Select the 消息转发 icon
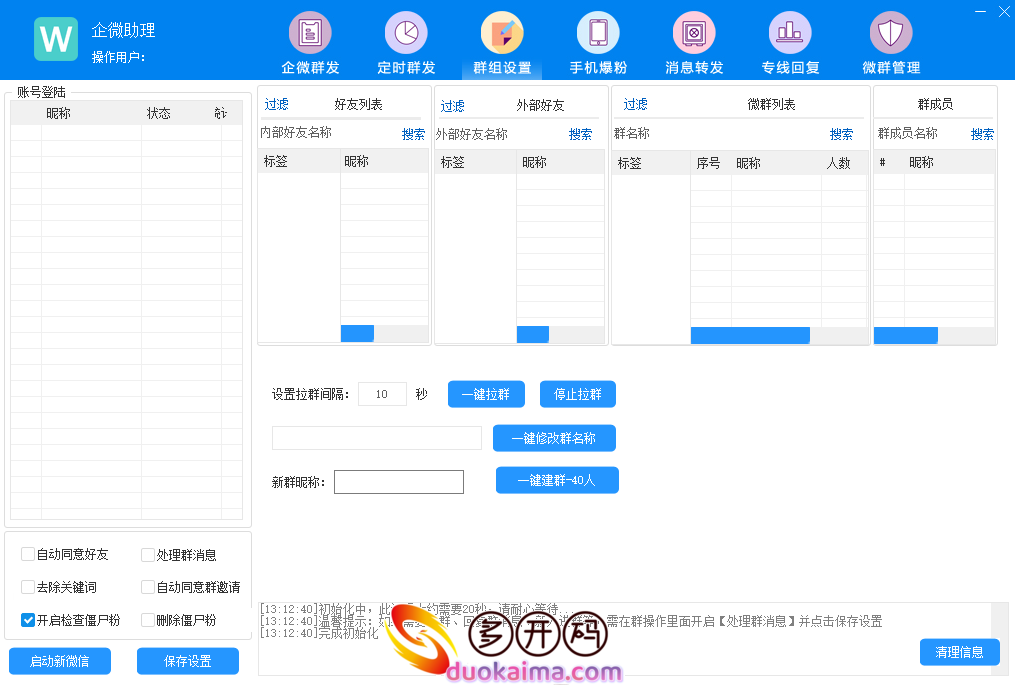1015x685 pixels. pos(694,33)
